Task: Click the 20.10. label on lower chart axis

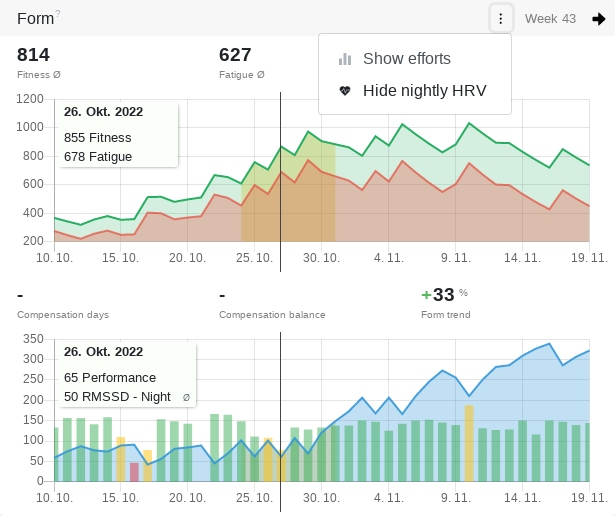Action: point(187,498)
